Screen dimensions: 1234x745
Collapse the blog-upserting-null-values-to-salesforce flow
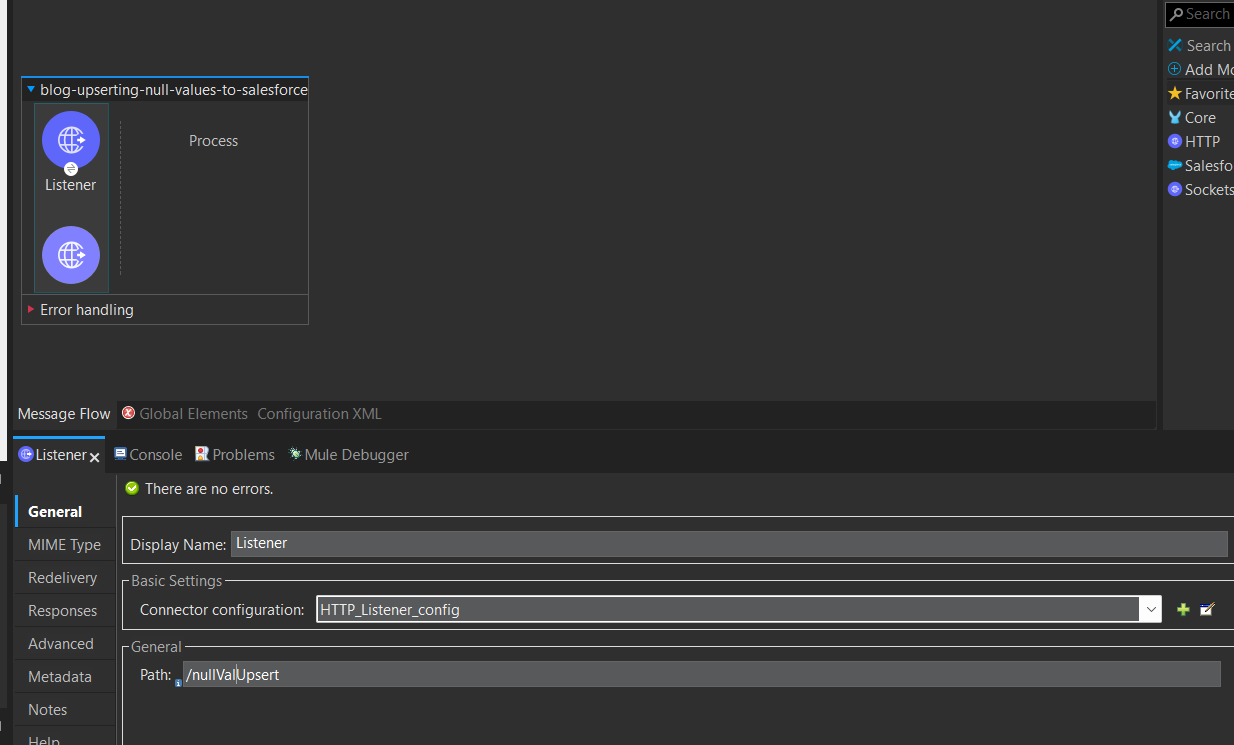click(31, 90)
